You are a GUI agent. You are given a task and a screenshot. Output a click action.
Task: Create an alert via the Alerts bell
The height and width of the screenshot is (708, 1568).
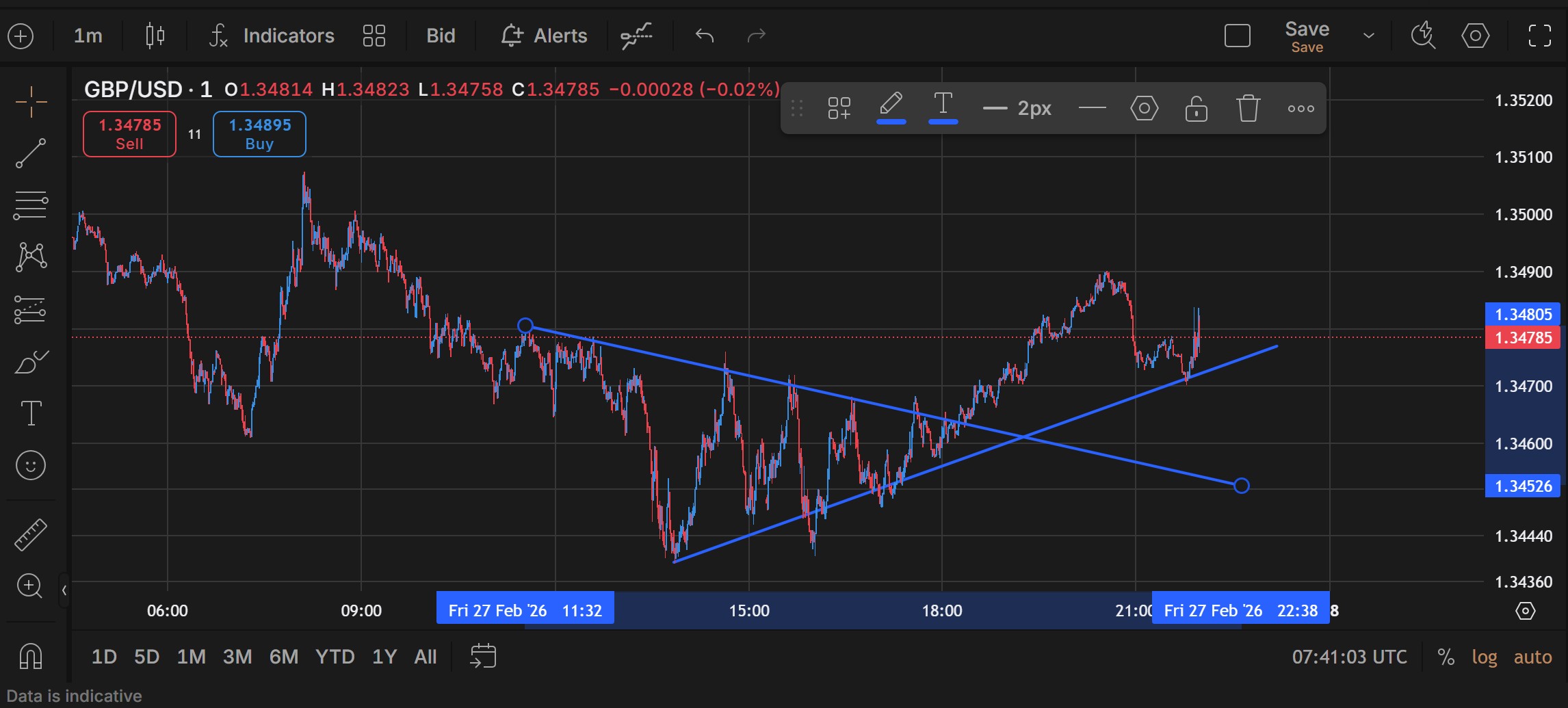coord(544,36)
